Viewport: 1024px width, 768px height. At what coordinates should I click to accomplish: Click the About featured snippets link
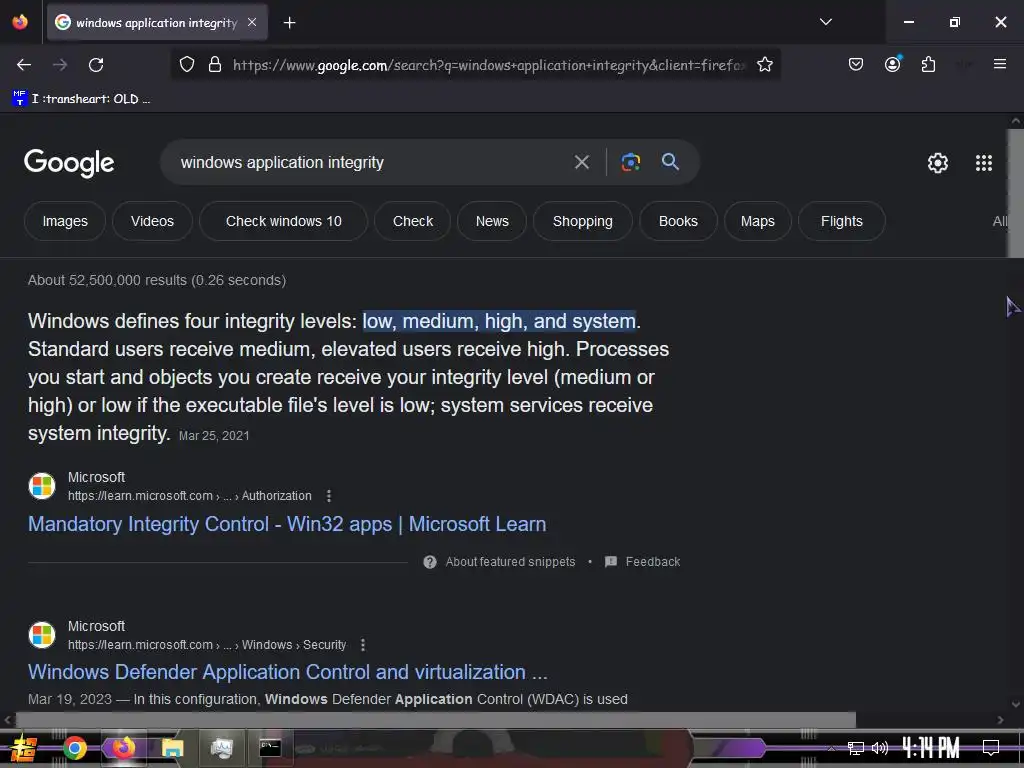click(x=510, y=562)
